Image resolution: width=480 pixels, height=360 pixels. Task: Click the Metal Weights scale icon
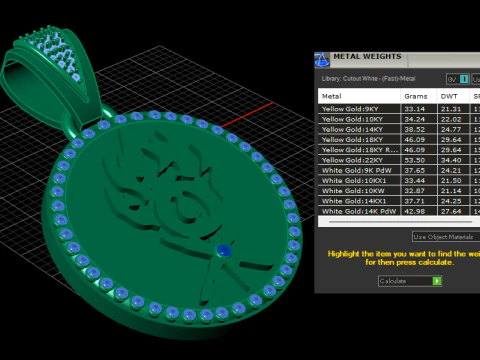click(322, 60)
